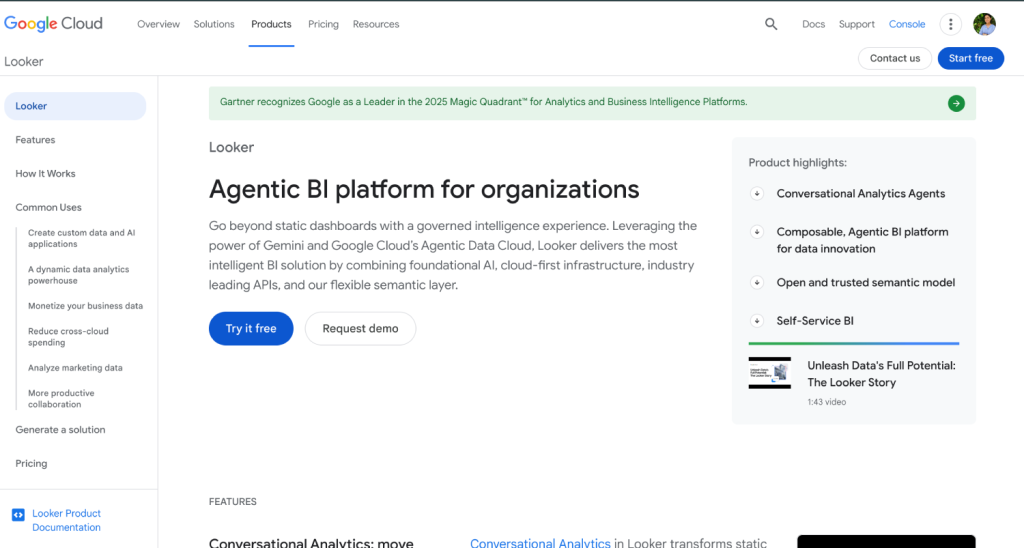Play the Looker Story video thumbnail

pyautogui.click(x=769, y=373)
